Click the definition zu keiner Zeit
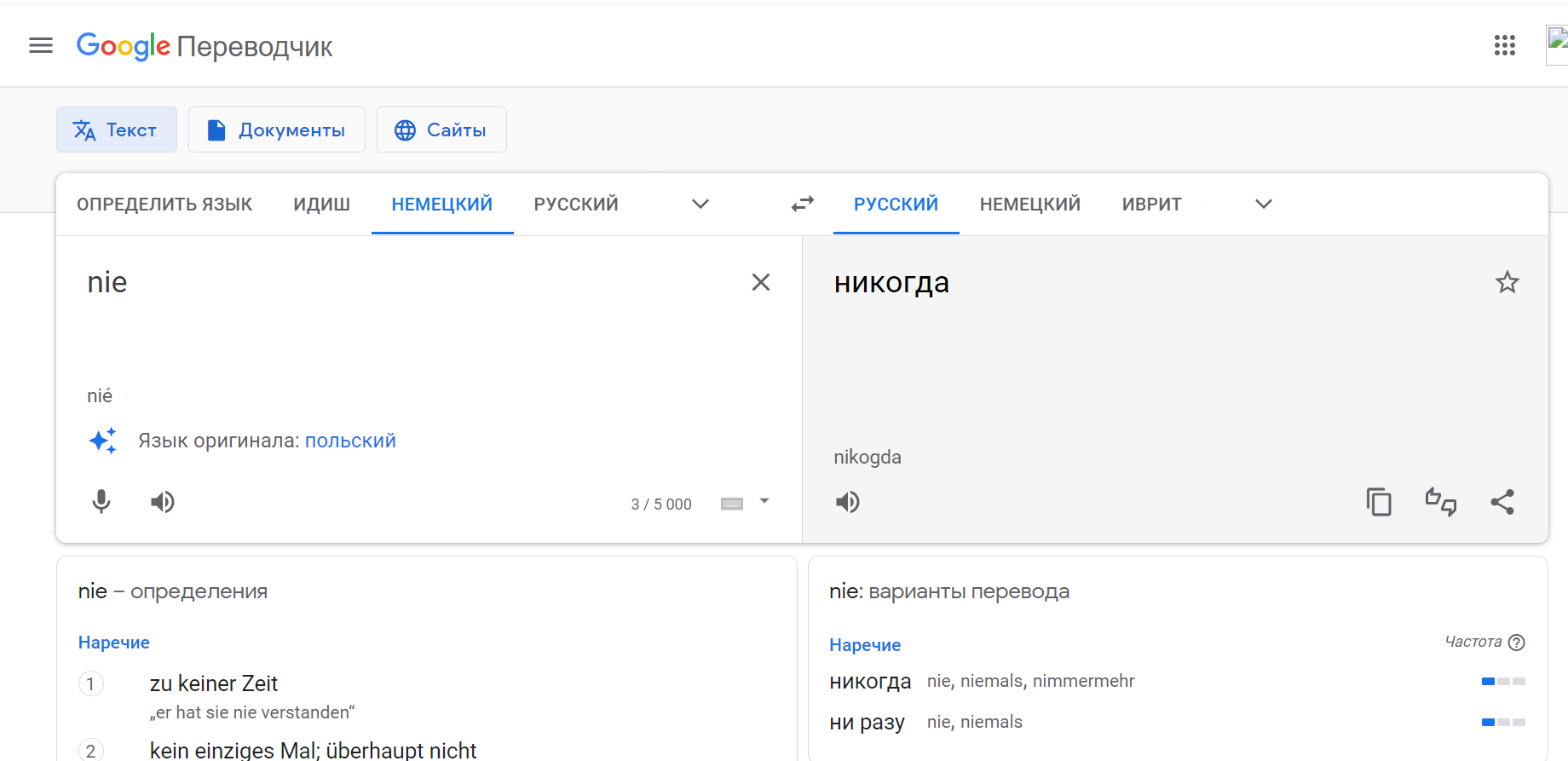The height and width of the screenshot is (761, 1568). tap(214, 683)
